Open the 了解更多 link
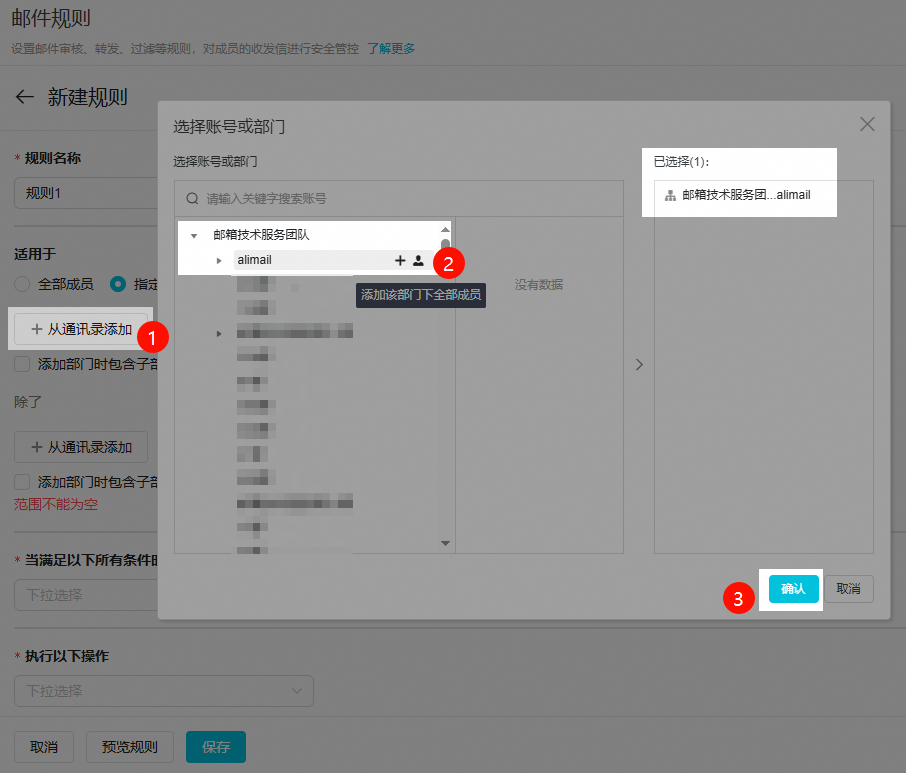The image size is (906, 773). pos(391,48)
